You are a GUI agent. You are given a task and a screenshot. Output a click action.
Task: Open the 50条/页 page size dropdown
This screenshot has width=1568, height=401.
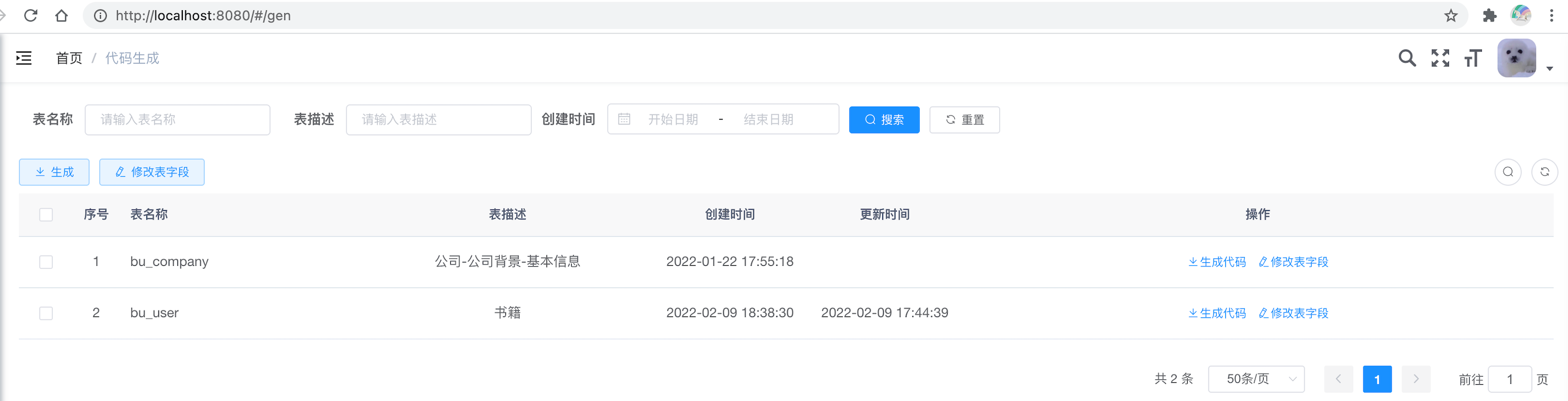[1256, 379]
